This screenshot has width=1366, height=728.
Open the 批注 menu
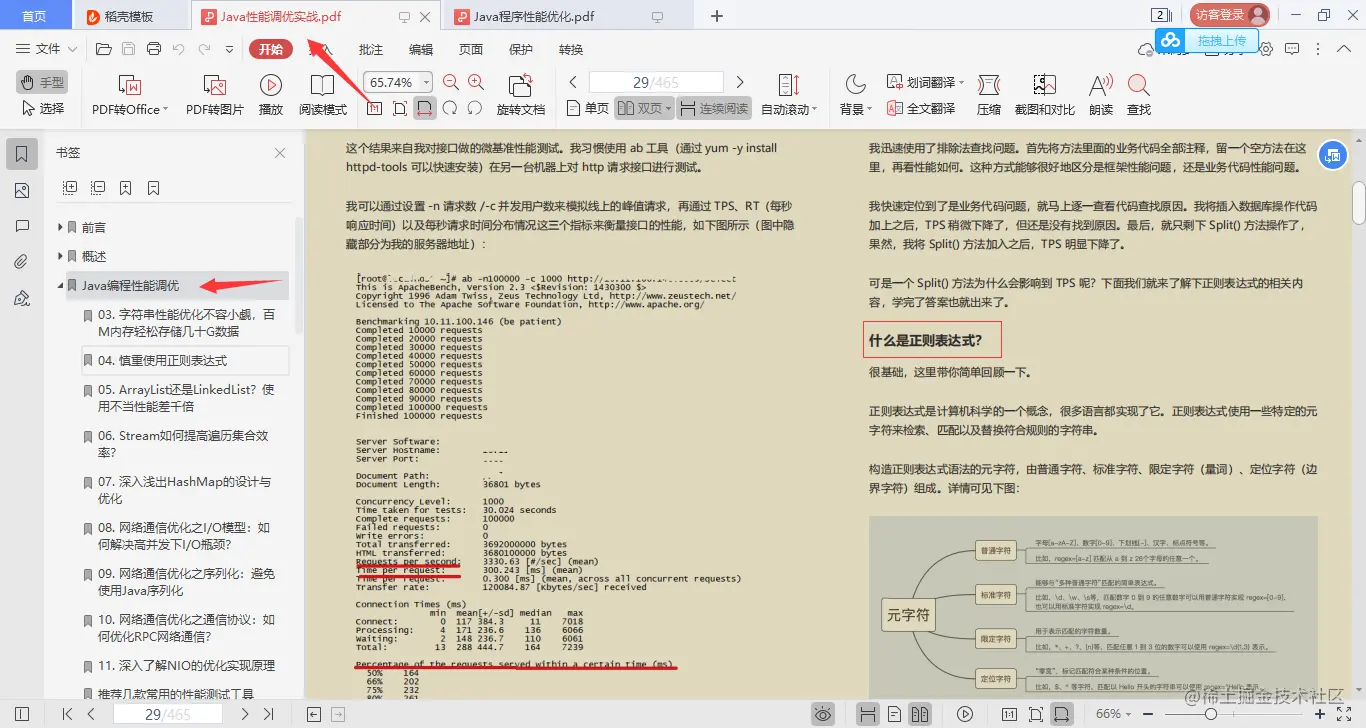(369, 48)
